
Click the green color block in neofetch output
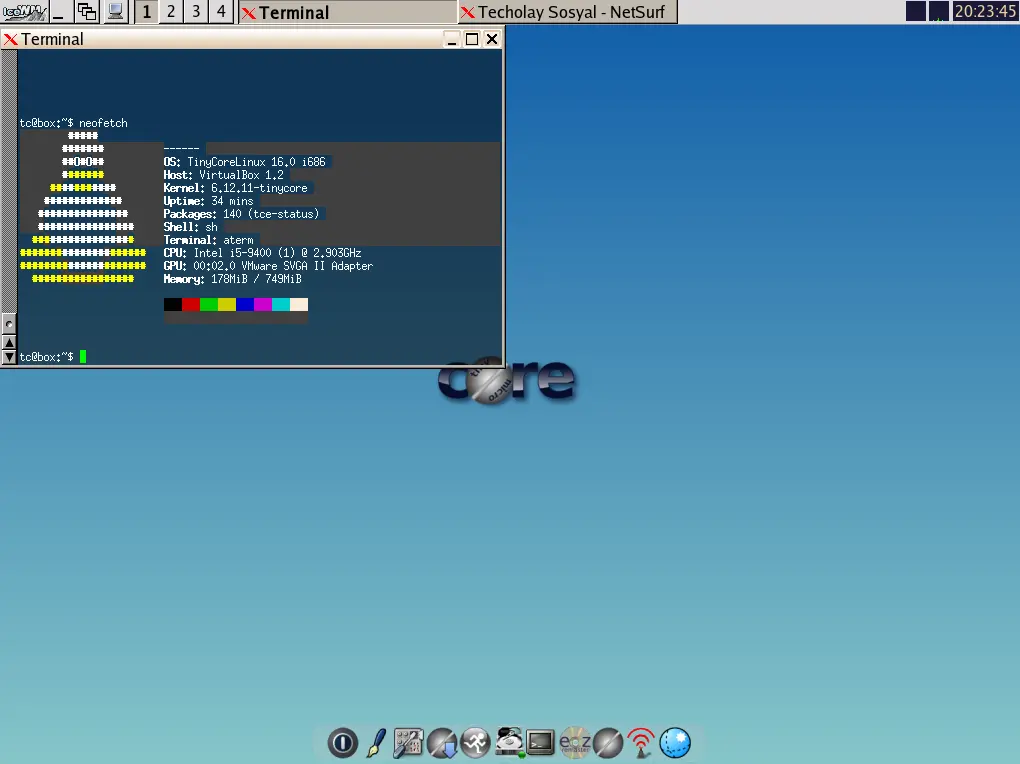point(209,305)
